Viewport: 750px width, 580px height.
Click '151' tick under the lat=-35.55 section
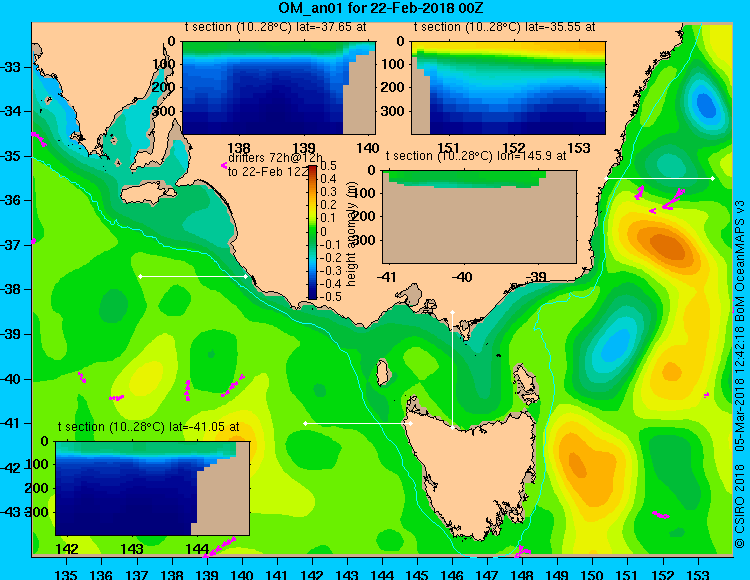(x=448, y=148)
